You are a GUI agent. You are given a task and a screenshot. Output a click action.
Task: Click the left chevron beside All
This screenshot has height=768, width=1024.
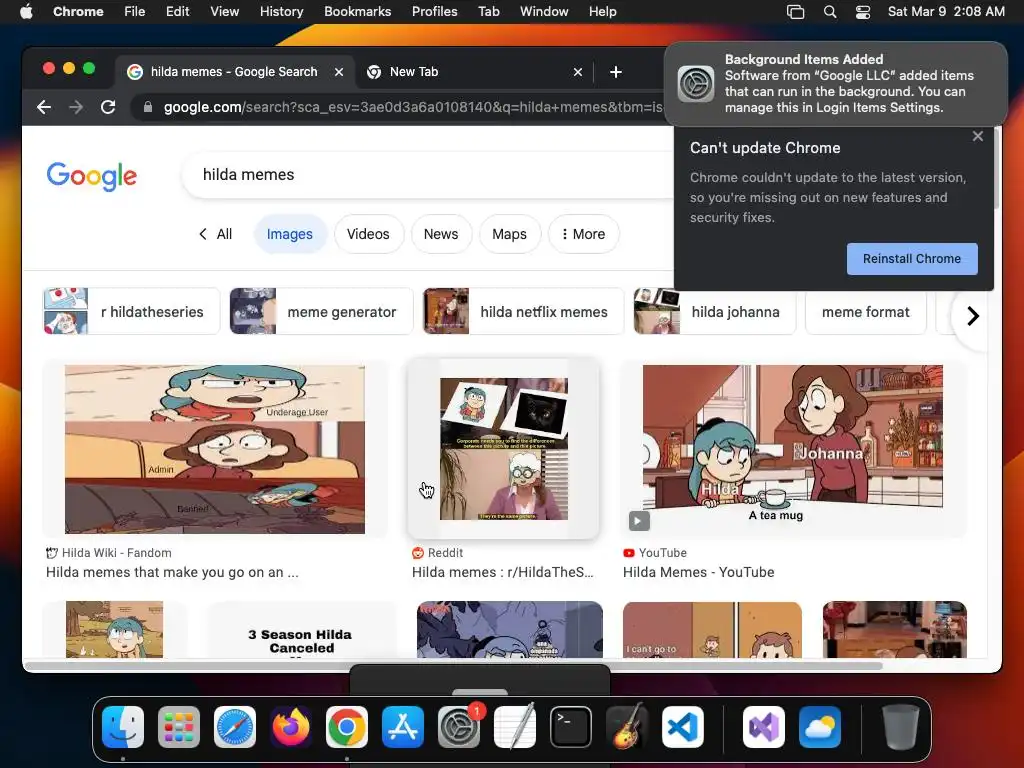pyautogui.click(x=202, y=234)
